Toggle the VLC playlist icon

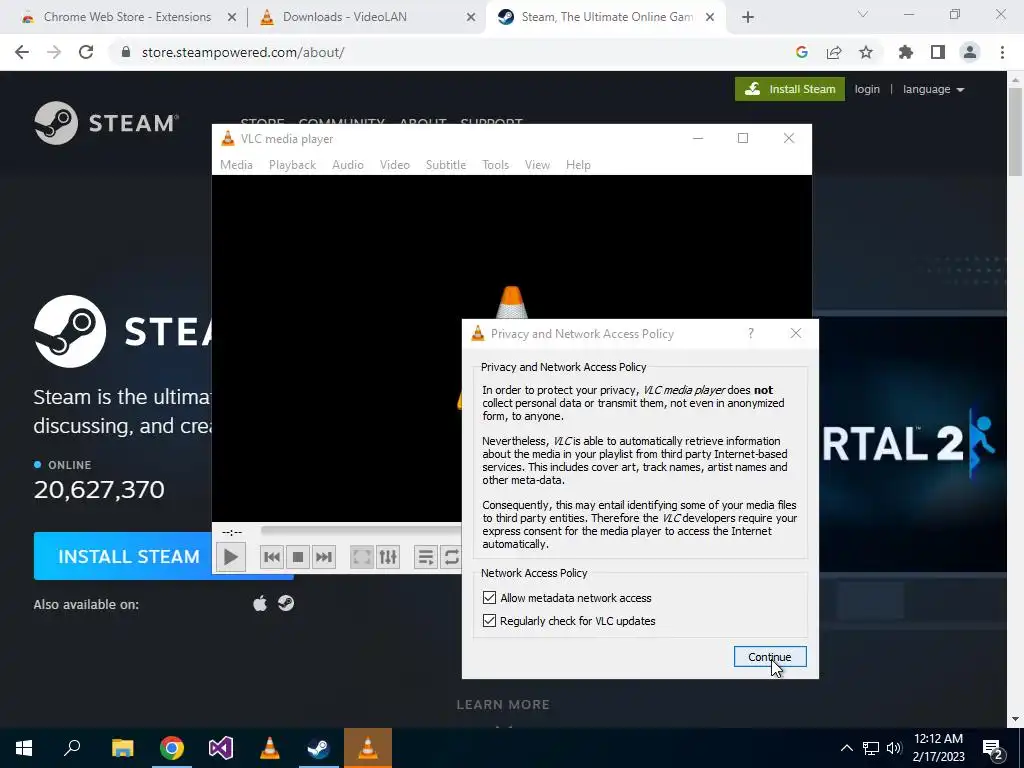click(426, 557)
